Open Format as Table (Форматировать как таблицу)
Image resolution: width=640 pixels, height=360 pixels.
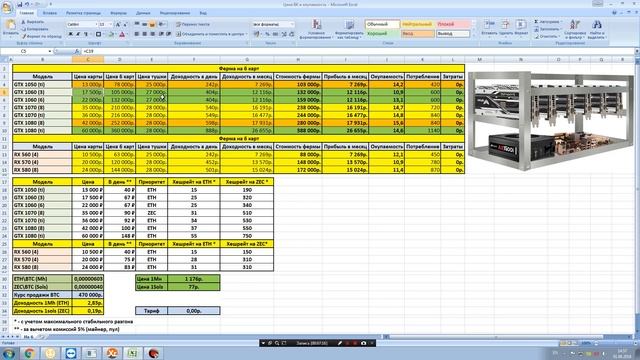pos(349,29)
